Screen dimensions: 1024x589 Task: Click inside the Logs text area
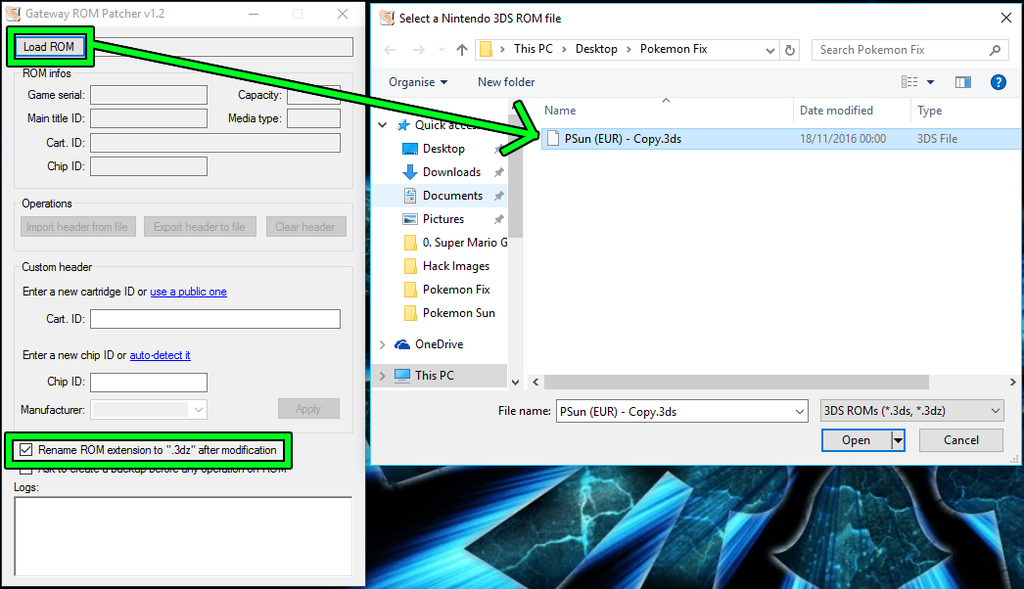183,535
